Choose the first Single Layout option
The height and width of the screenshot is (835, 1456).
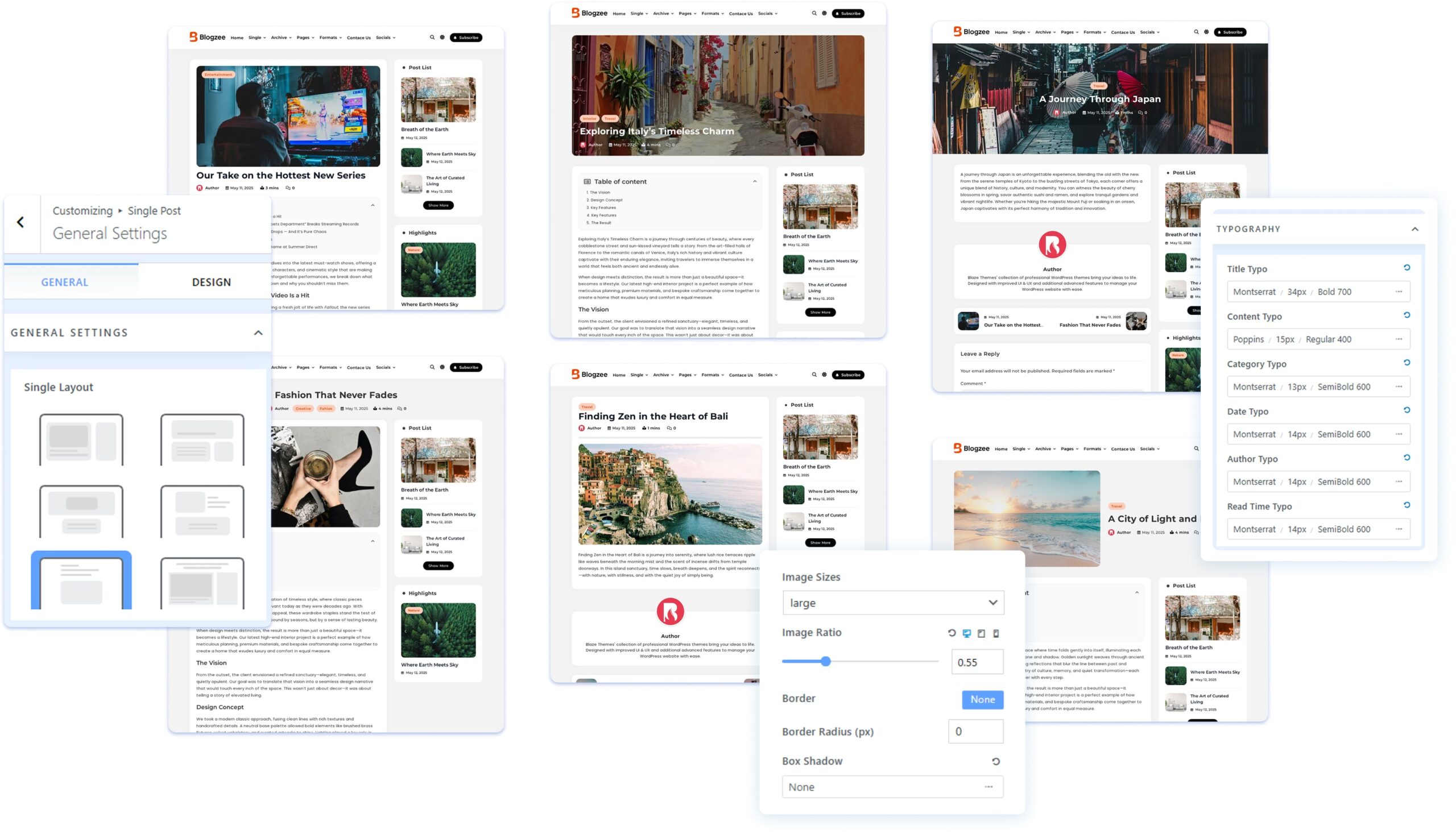tap(81, 439)
